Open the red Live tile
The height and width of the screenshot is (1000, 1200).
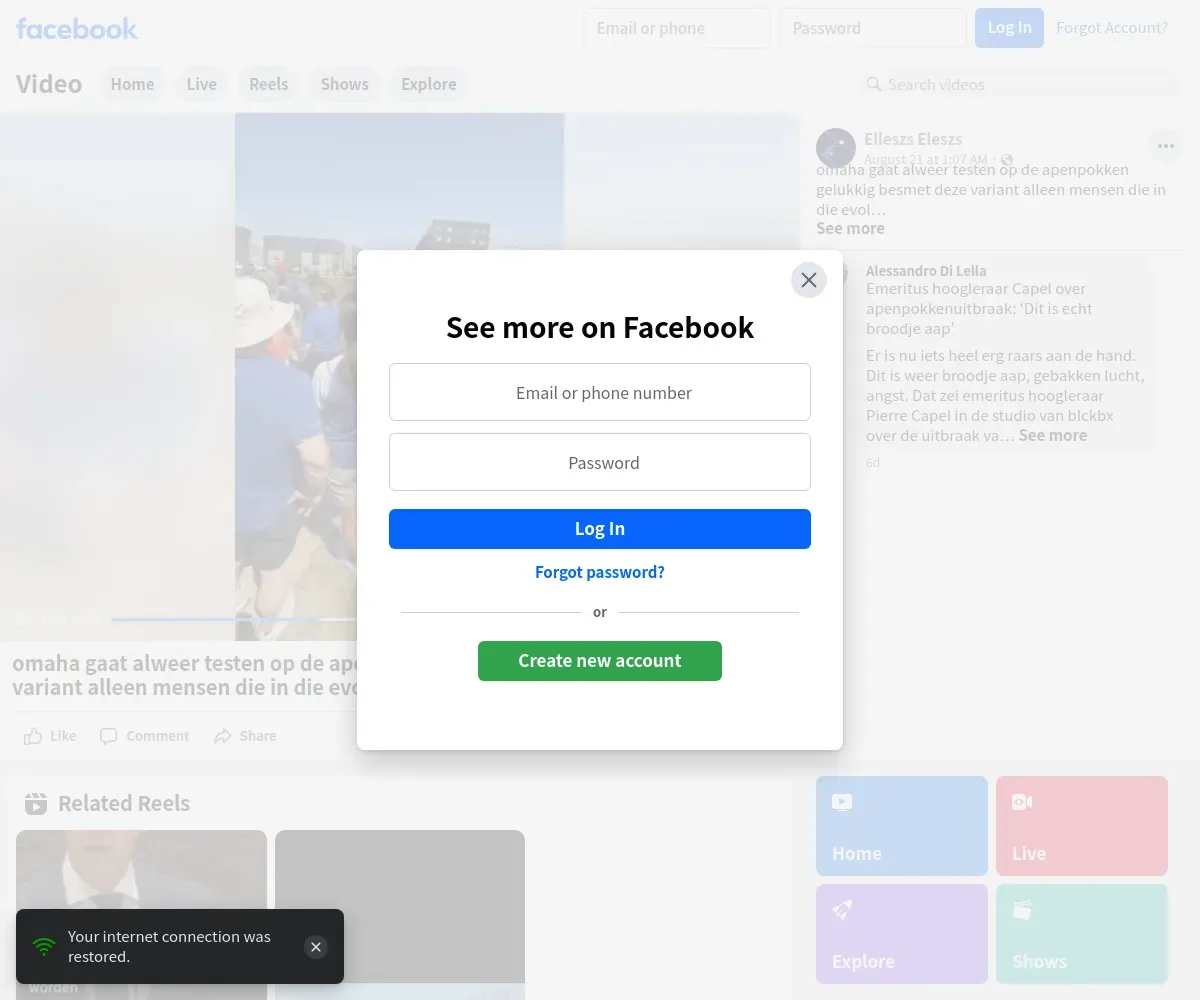coord(1082,826)
